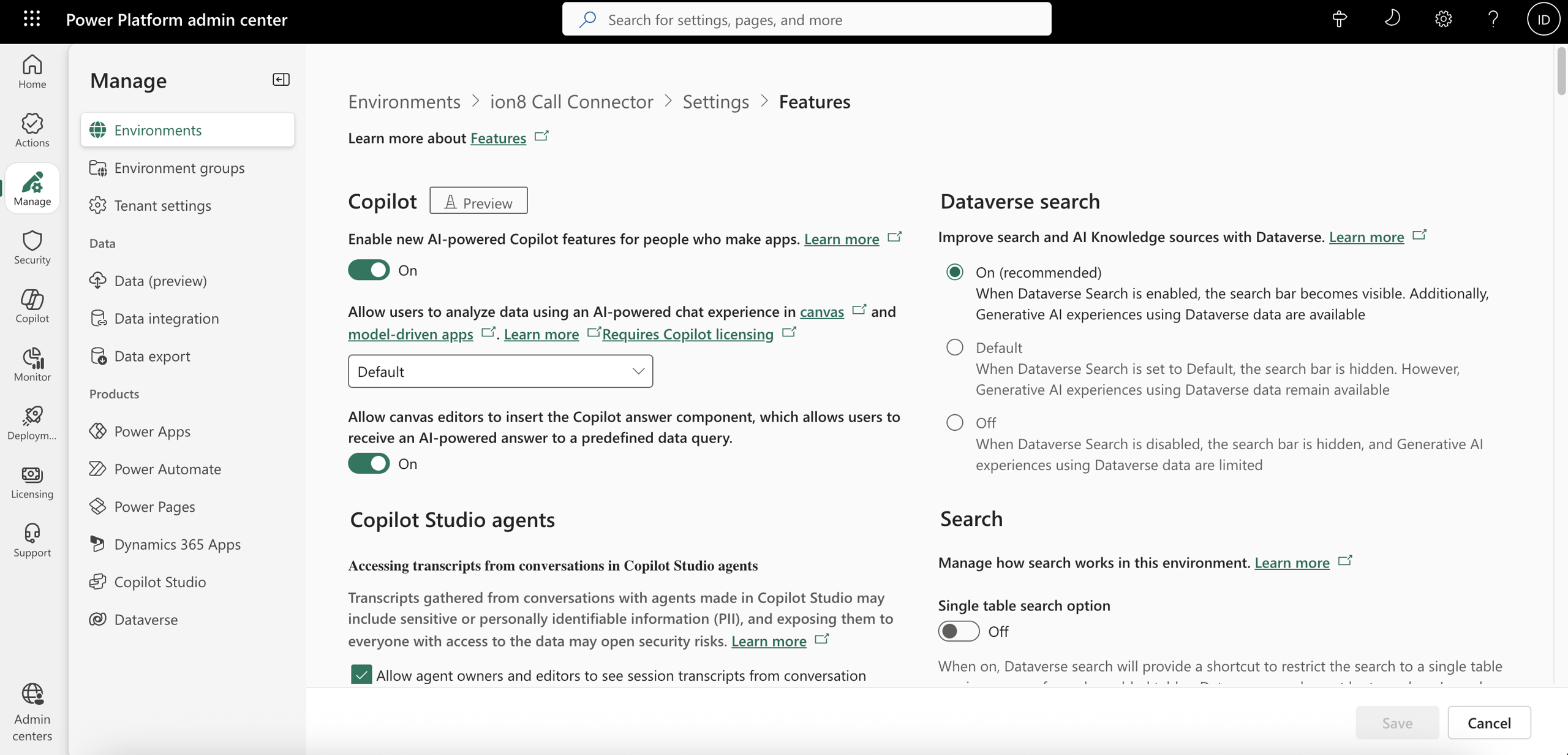Click the Cancel button
1568x755 pixels.
(1488, 723)
